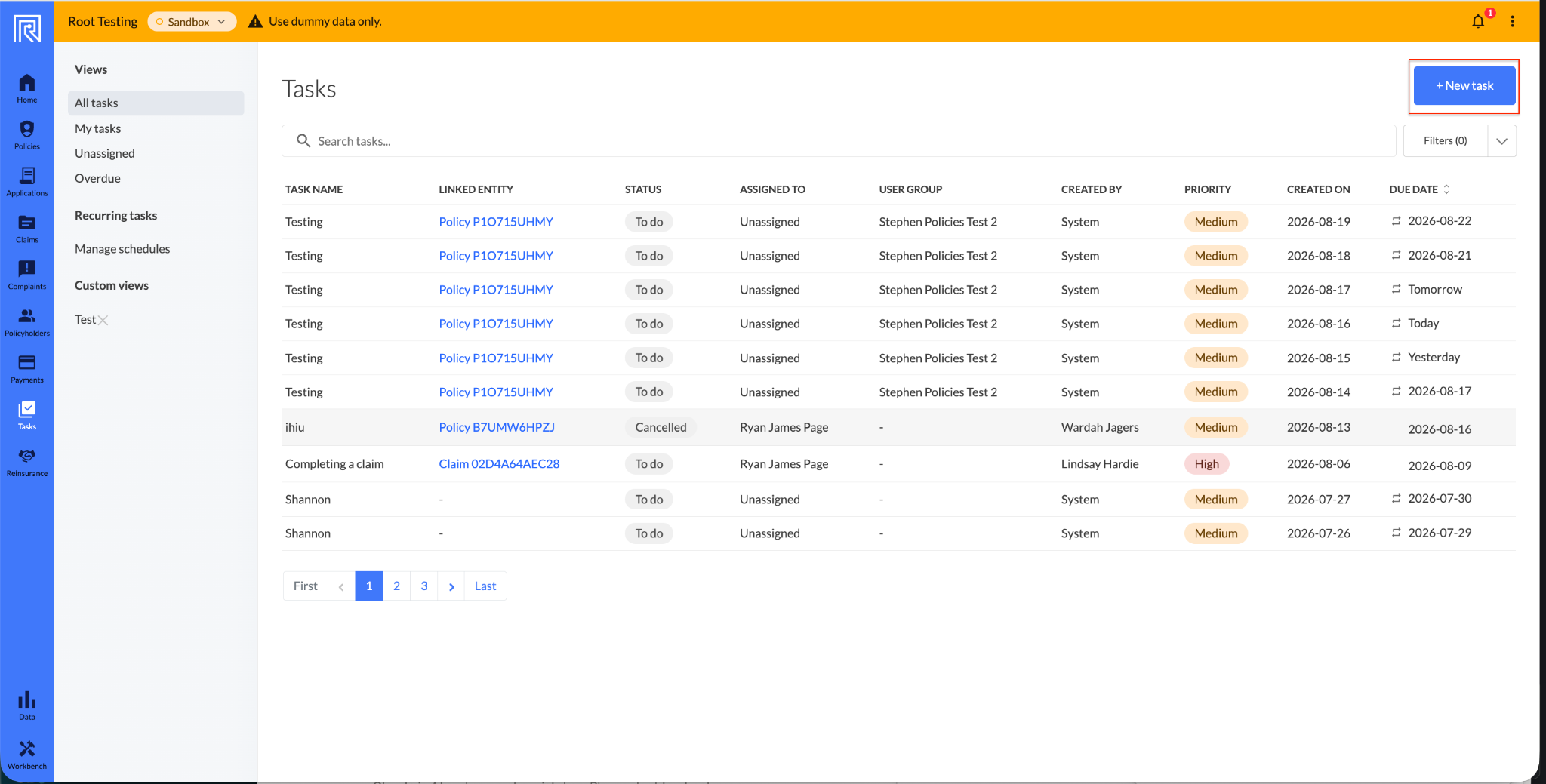
Task: Open the Completing a claim task
Action: 334,463
